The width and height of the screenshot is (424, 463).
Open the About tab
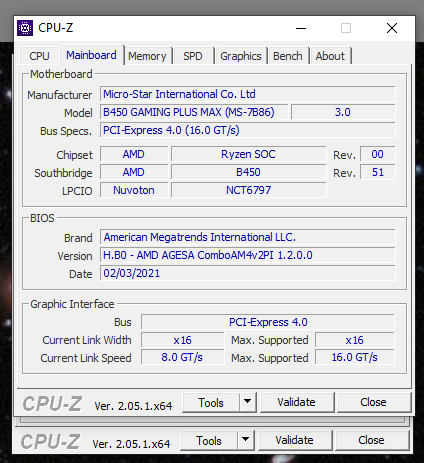click(330, 56)
